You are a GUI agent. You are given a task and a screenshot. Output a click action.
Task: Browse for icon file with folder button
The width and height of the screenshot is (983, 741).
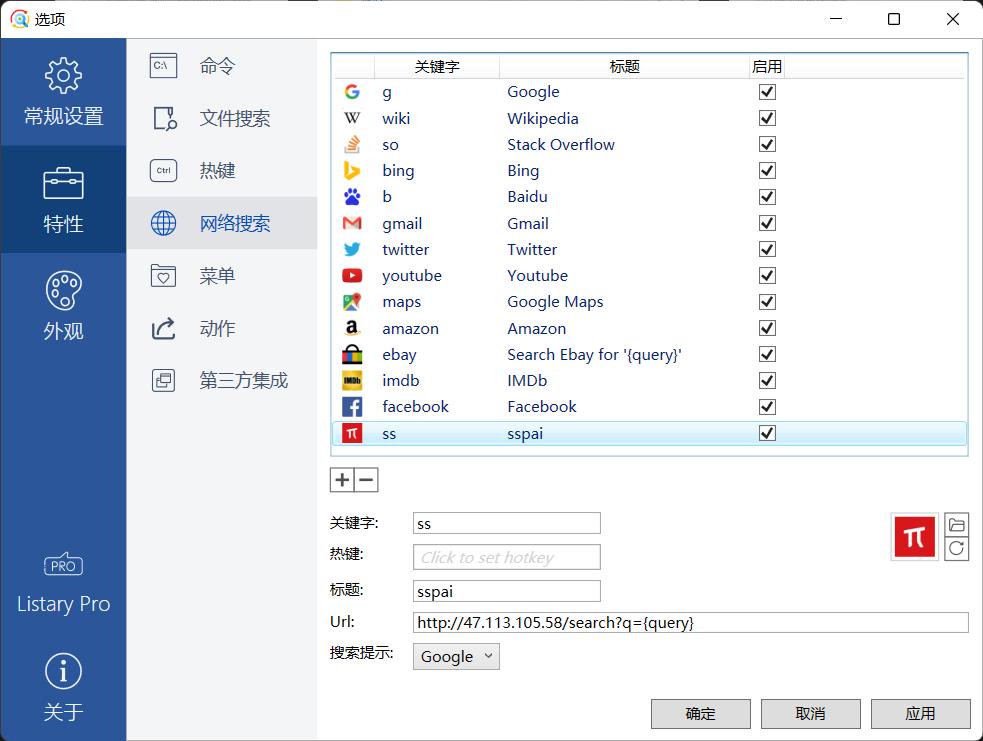(x=957, y=525)
